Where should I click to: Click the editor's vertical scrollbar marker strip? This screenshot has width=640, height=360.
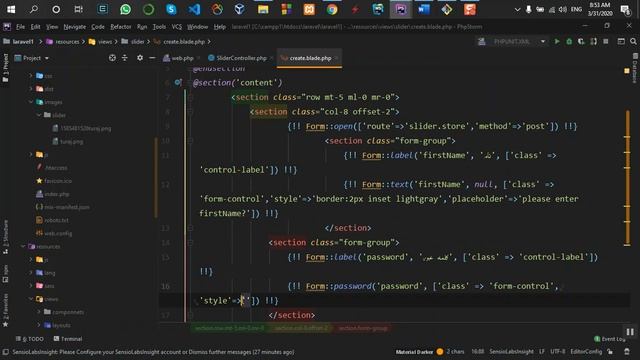627,178
